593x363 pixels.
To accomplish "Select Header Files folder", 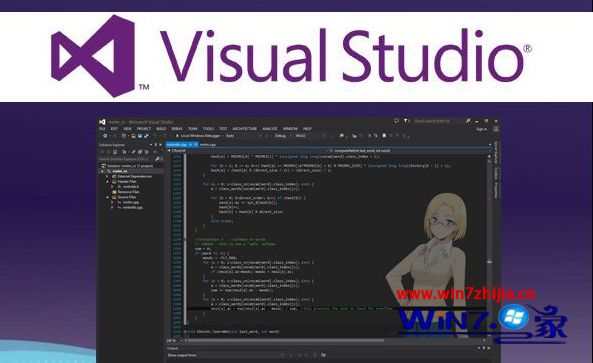I will (124, 182).
